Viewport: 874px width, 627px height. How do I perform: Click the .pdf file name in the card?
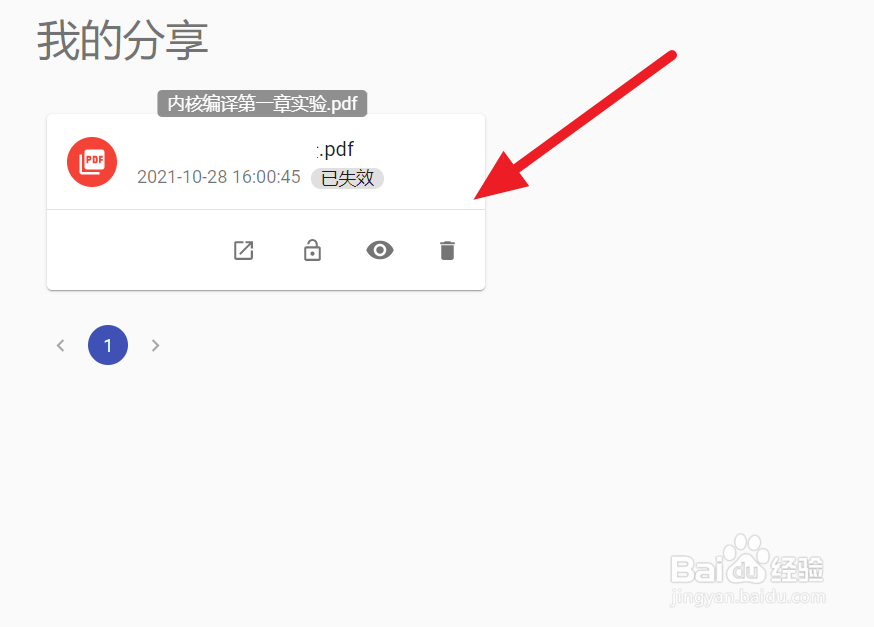(x=335, y=149)
